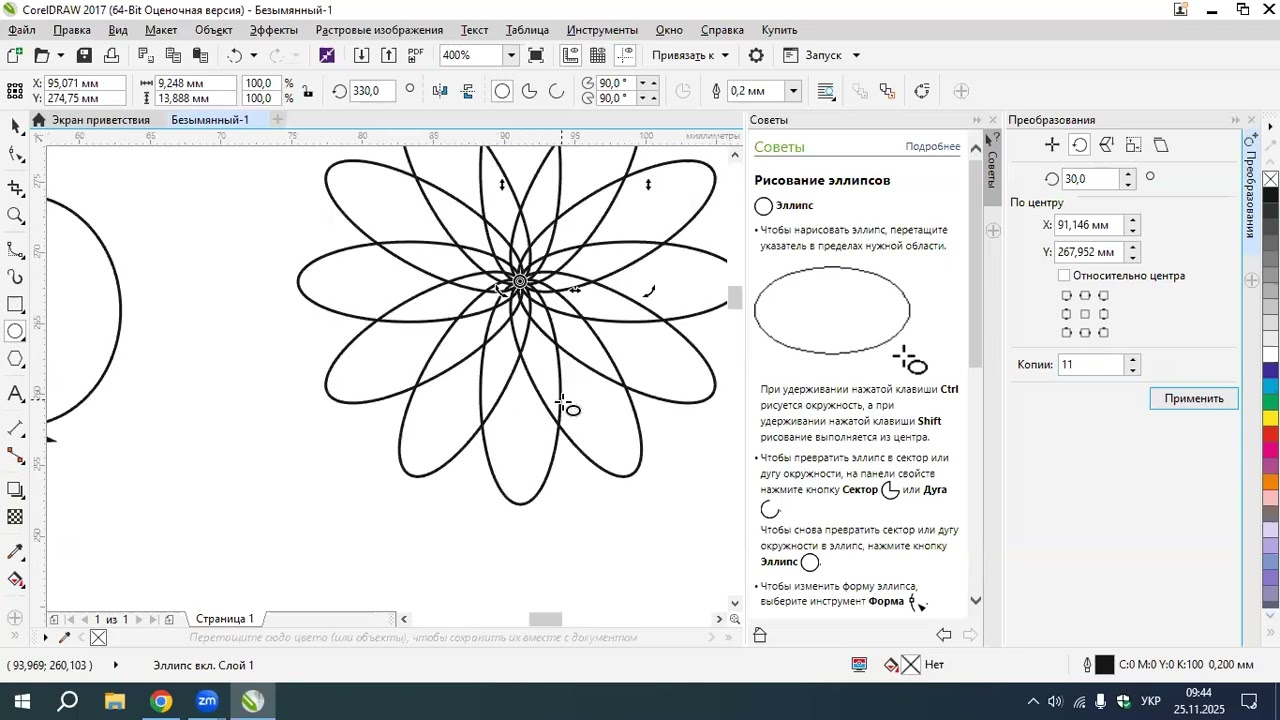
Task: Open the Растровые изображения menu
Action: (x=379, y=30)
